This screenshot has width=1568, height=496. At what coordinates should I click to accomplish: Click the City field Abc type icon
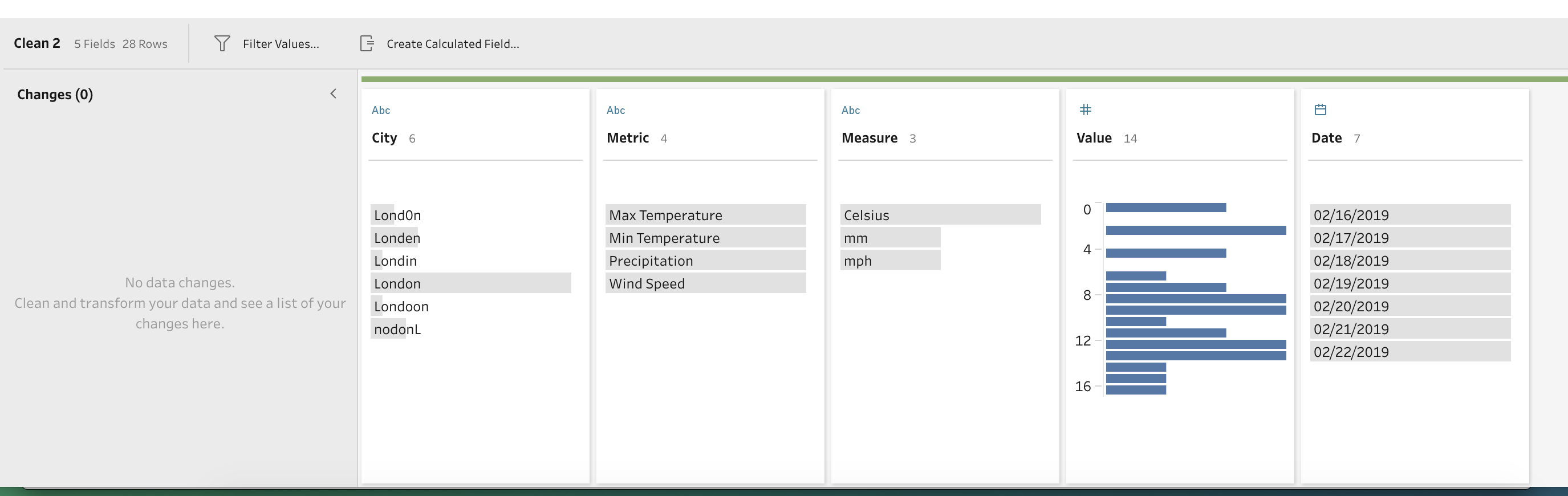click(x=380, y=110)
